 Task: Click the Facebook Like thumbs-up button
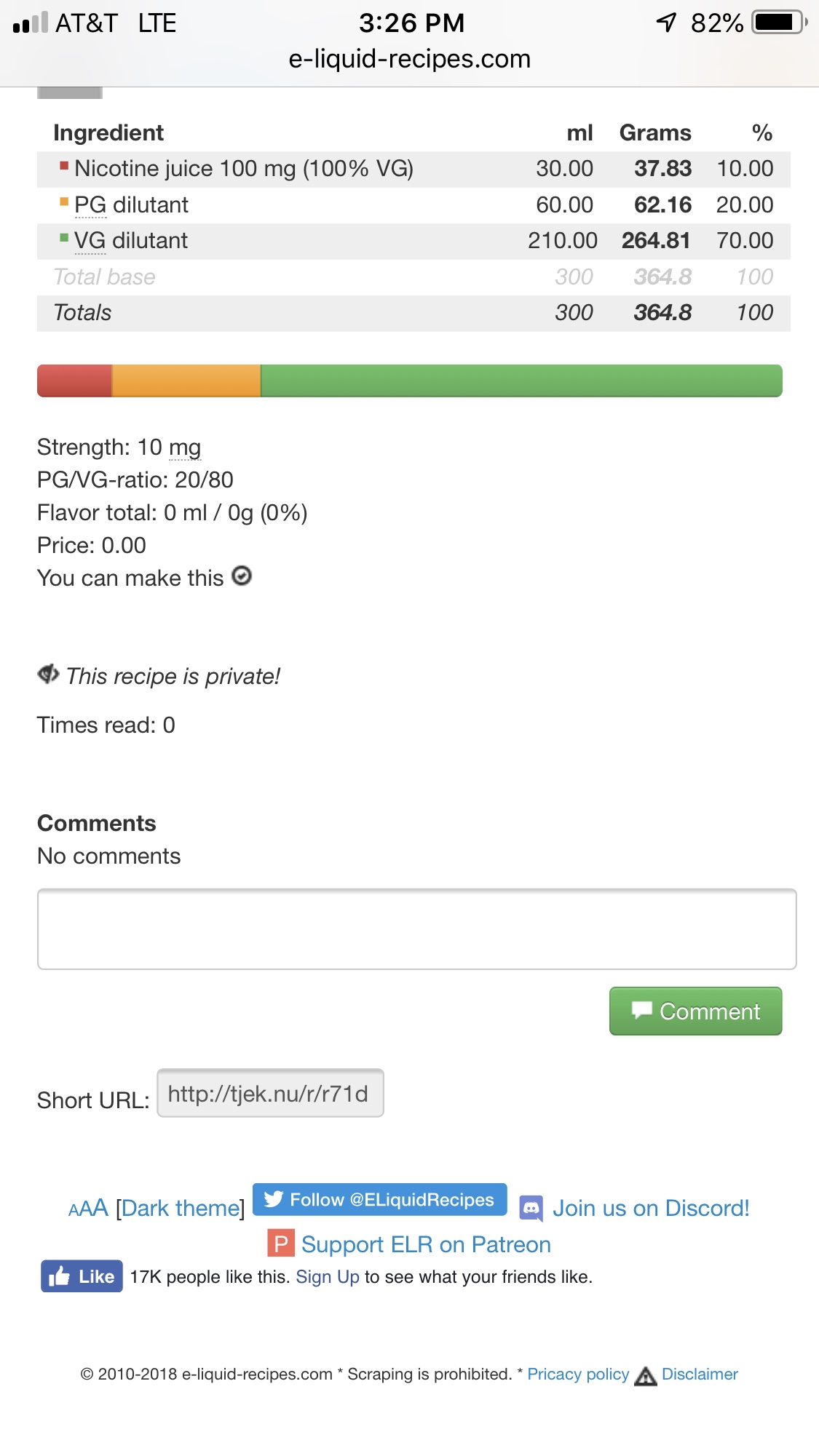[x=82, y=1276]
